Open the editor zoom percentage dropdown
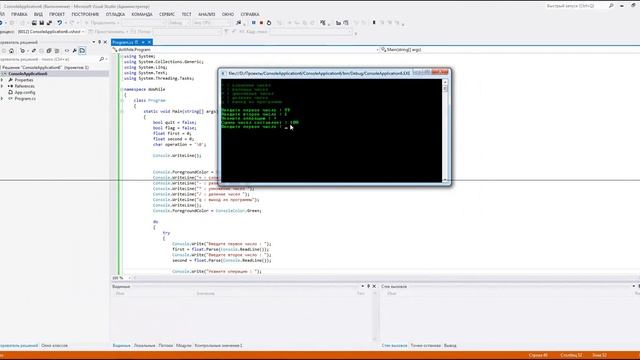 tap(122, 278)
